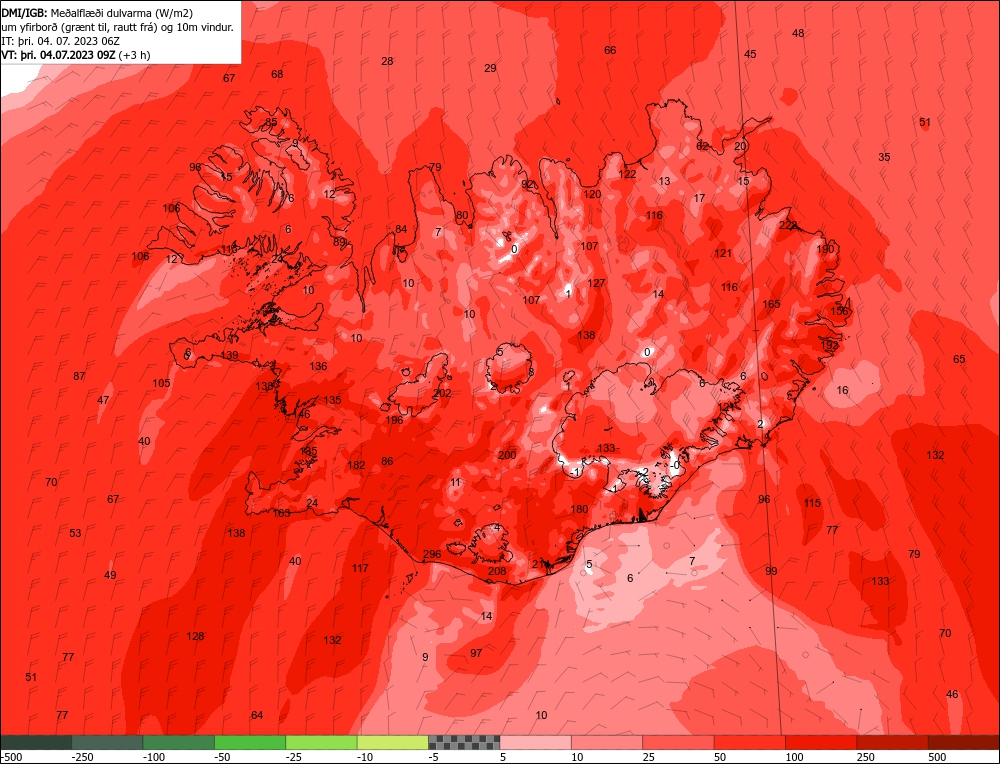
Task: Click the value "92" on the map
Action: coord(527,184)
